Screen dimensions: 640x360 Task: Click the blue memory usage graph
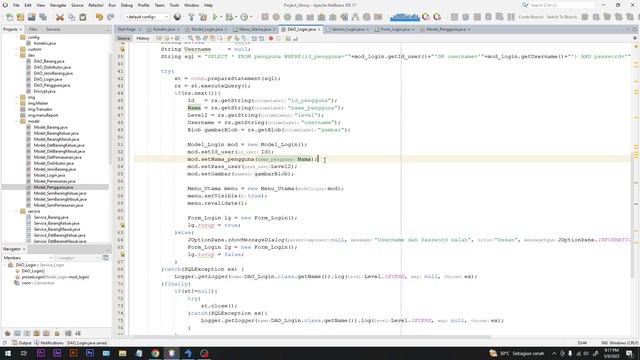[404, 17]
